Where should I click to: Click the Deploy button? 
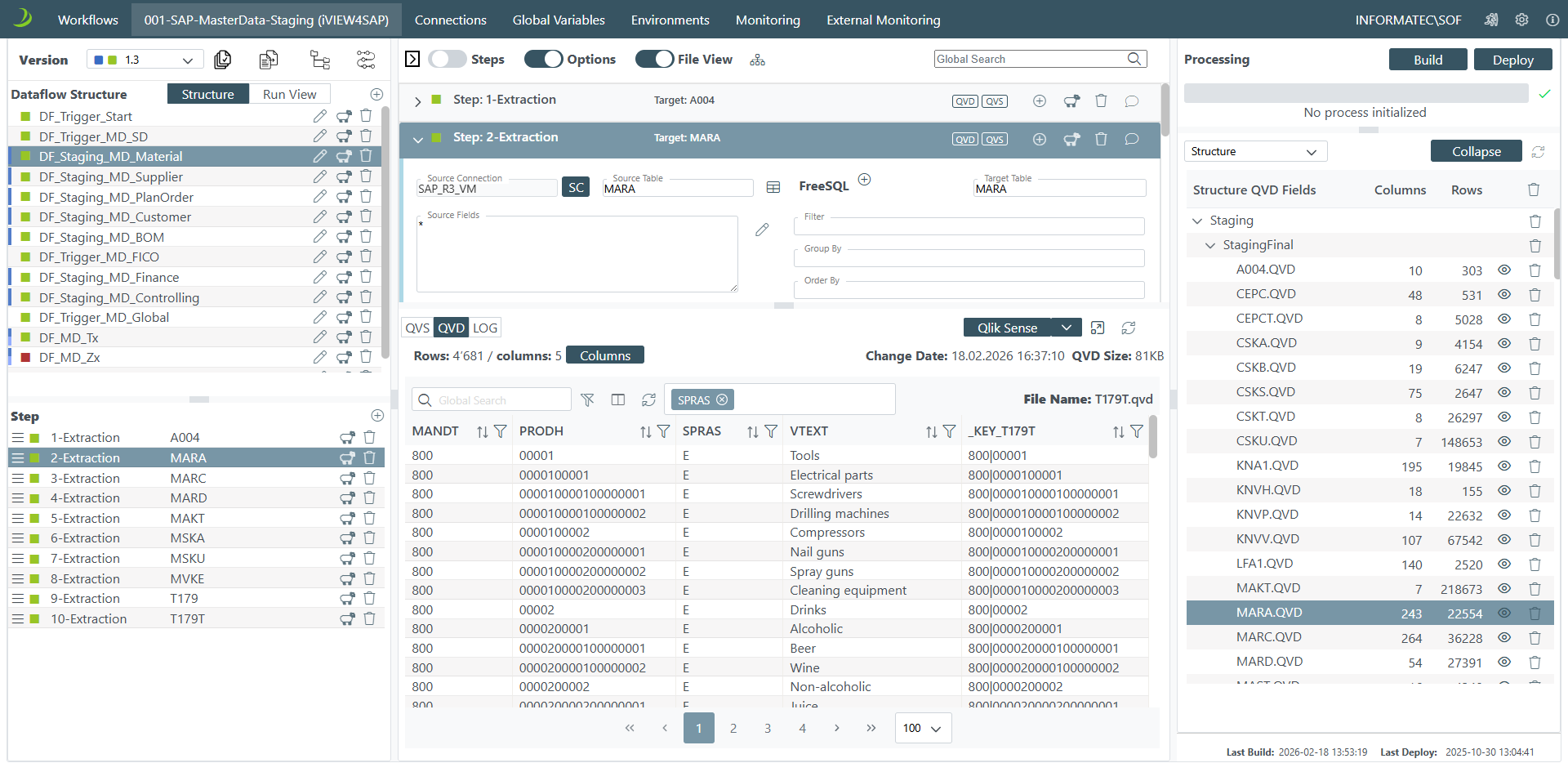click(1512, 60)
